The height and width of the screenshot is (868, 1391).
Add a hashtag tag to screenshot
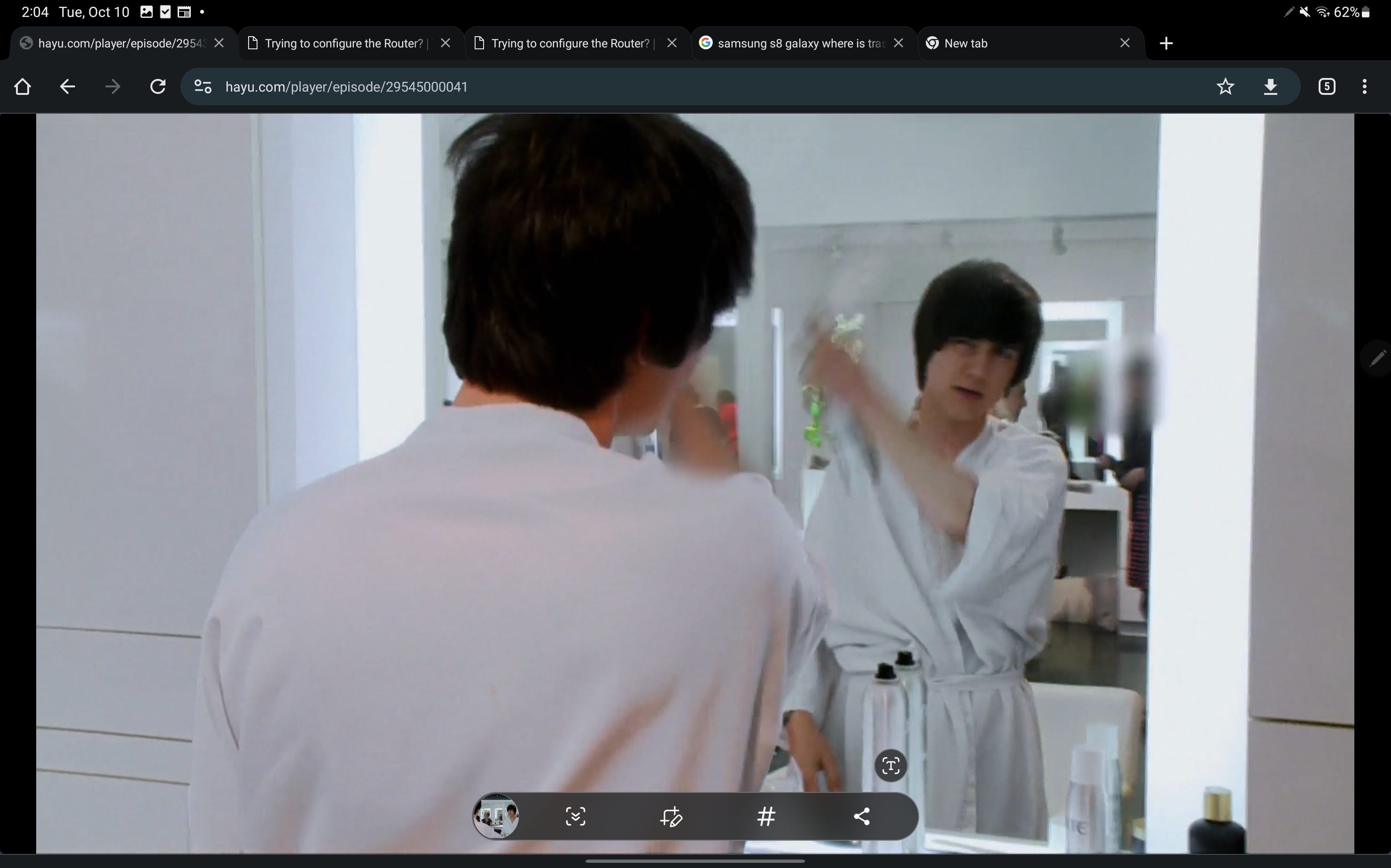pyautogui.click(x=766, y=816)
